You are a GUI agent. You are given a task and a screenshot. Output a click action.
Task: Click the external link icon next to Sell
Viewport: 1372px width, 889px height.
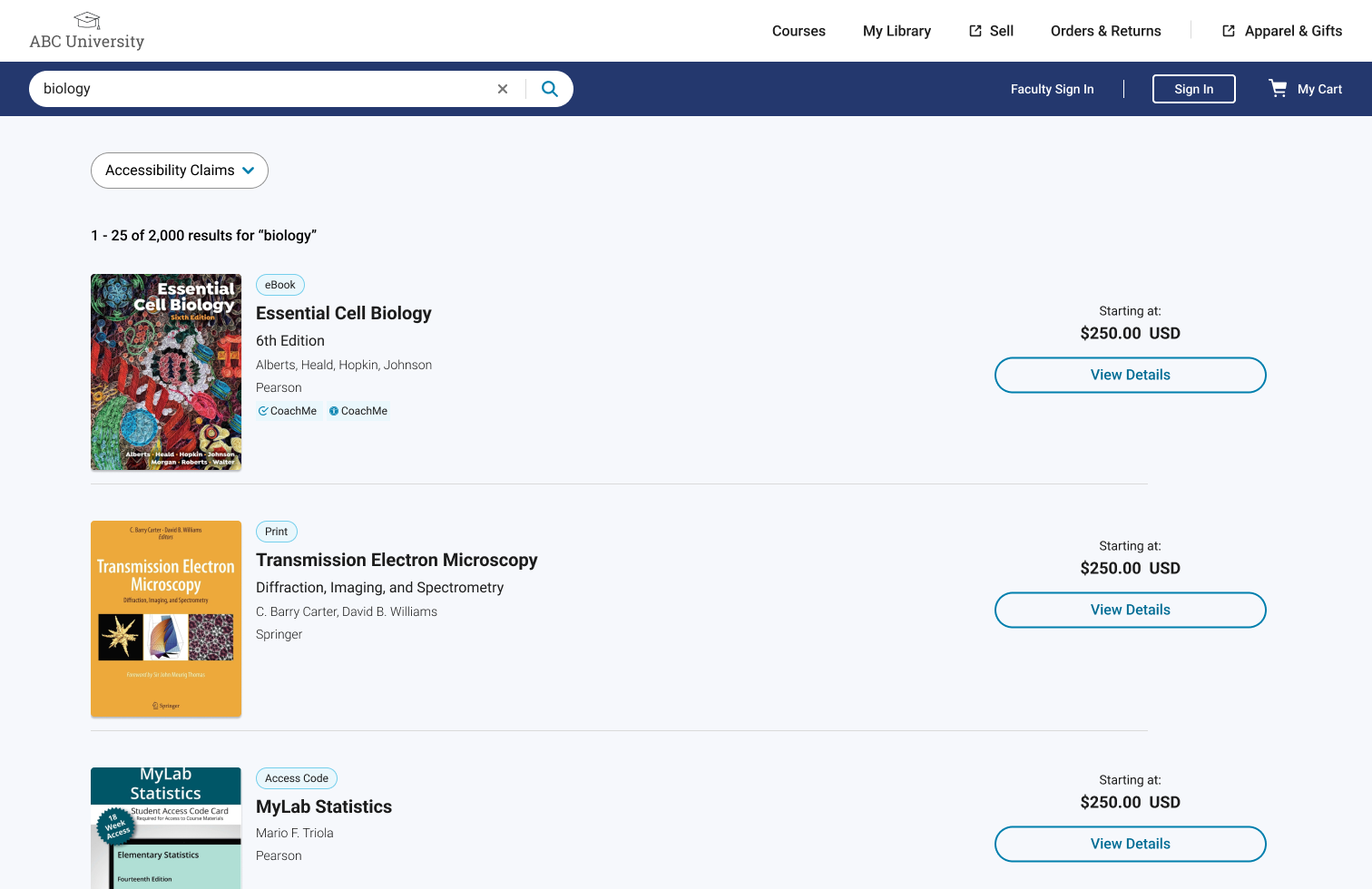tap(975, 31)
